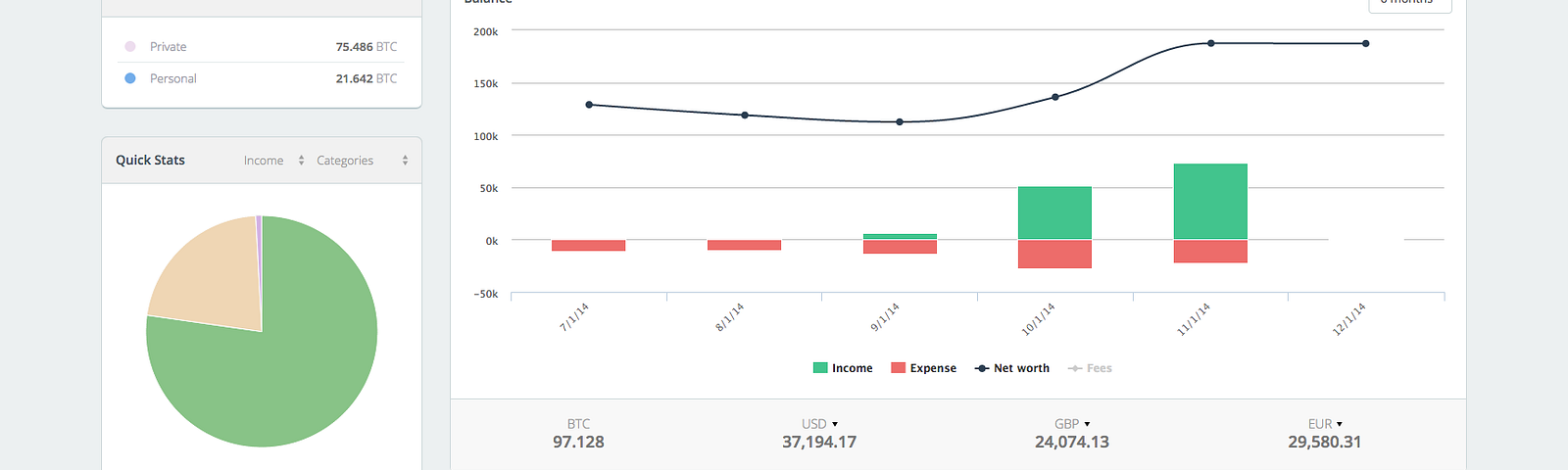The height and width of the screenshot is (470, 1568).
Task: Click the 10/1/14 red expense bar
Action: coord(1054,255)
